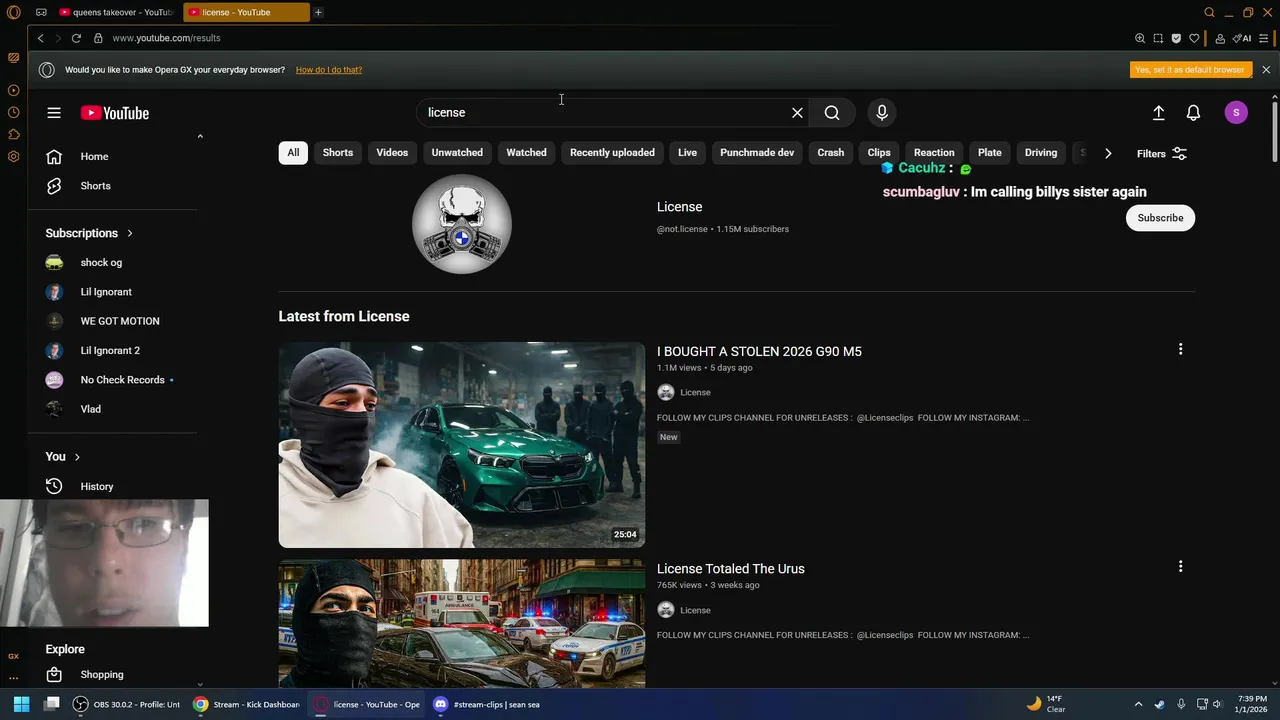Open the purple S account avatar
Screen dimensions: 1280x720
1236,113
